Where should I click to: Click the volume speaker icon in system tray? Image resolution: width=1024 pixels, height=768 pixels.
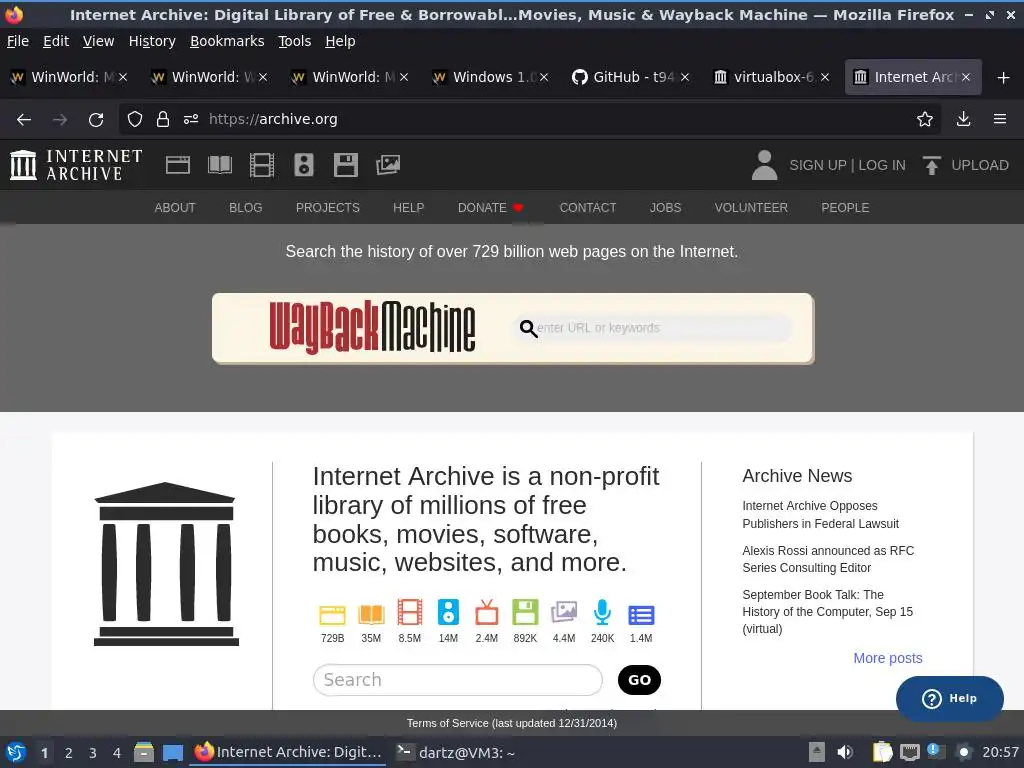(x=845, y=752)
